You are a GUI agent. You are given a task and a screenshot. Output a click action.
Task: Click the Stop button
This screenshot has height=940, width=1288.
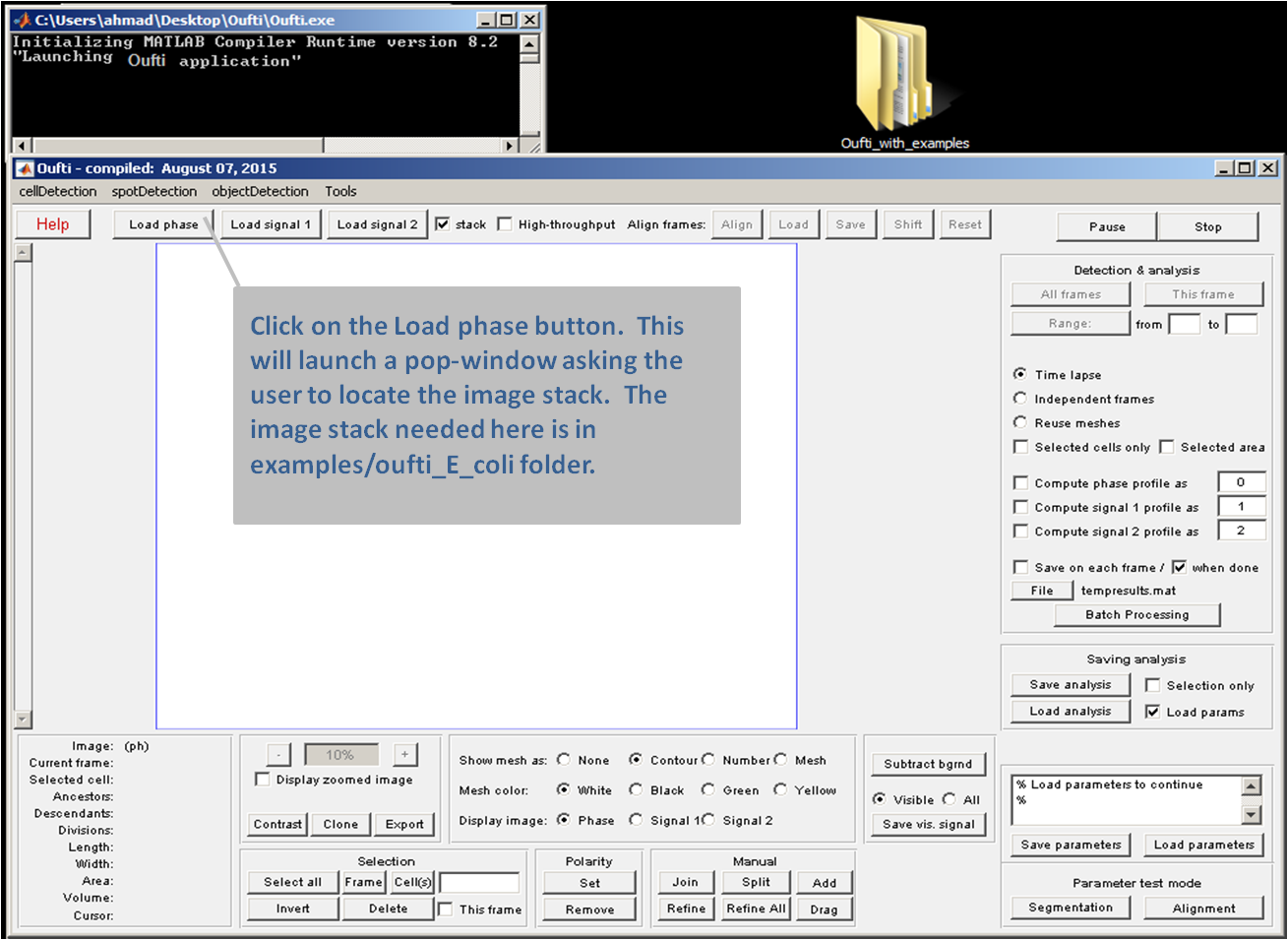1208,226
